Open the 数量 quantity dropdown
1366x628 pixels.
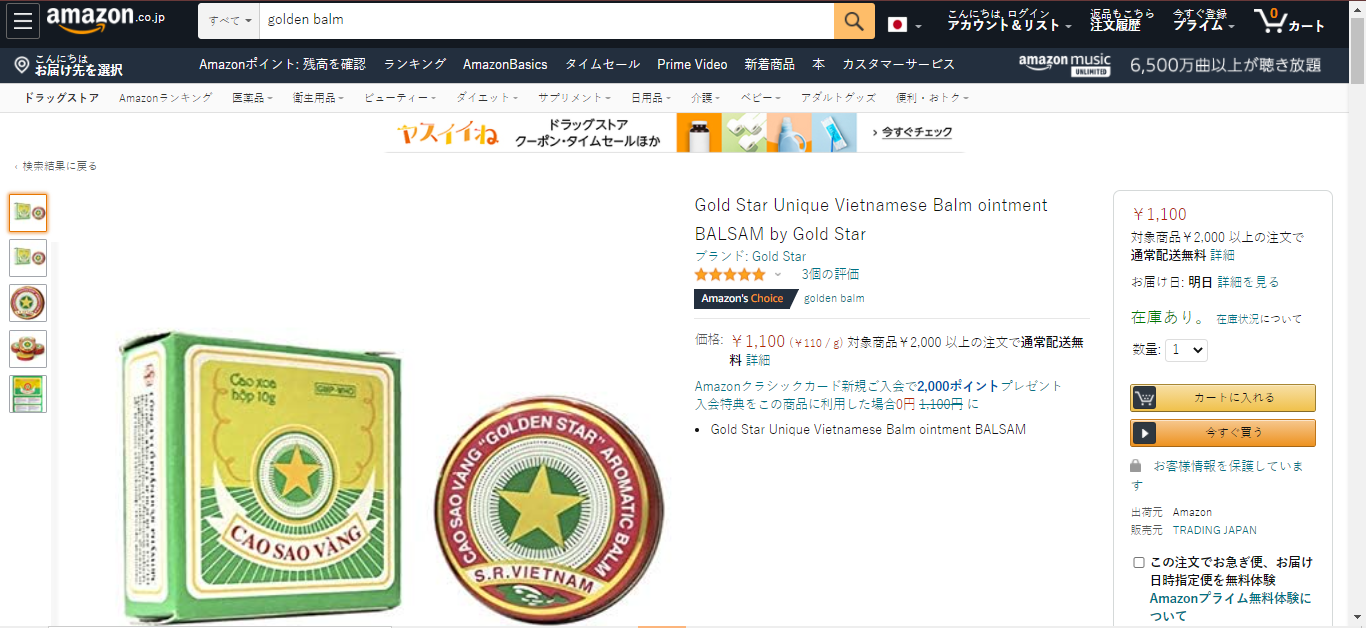(x=1186, y=350)
